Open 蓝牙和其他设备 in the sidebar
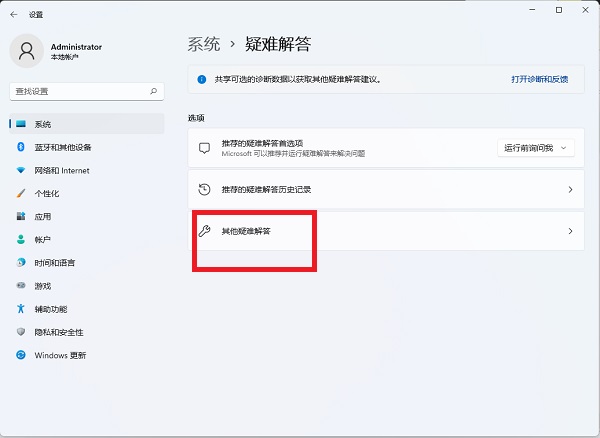The width and height of the screenshot is (600, 438). pos(62,147)
